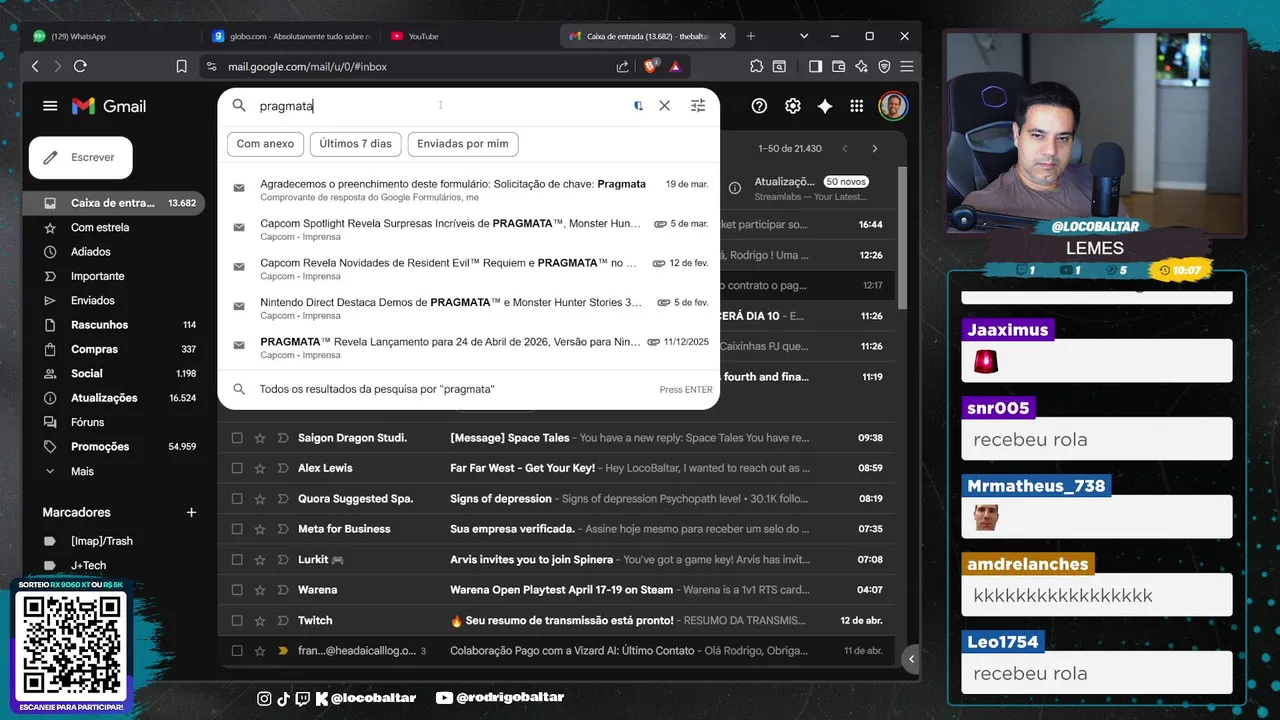This screenshot has height=720, width=1280.
Task: Open Google account profile avatar
Action: (893, 106)
